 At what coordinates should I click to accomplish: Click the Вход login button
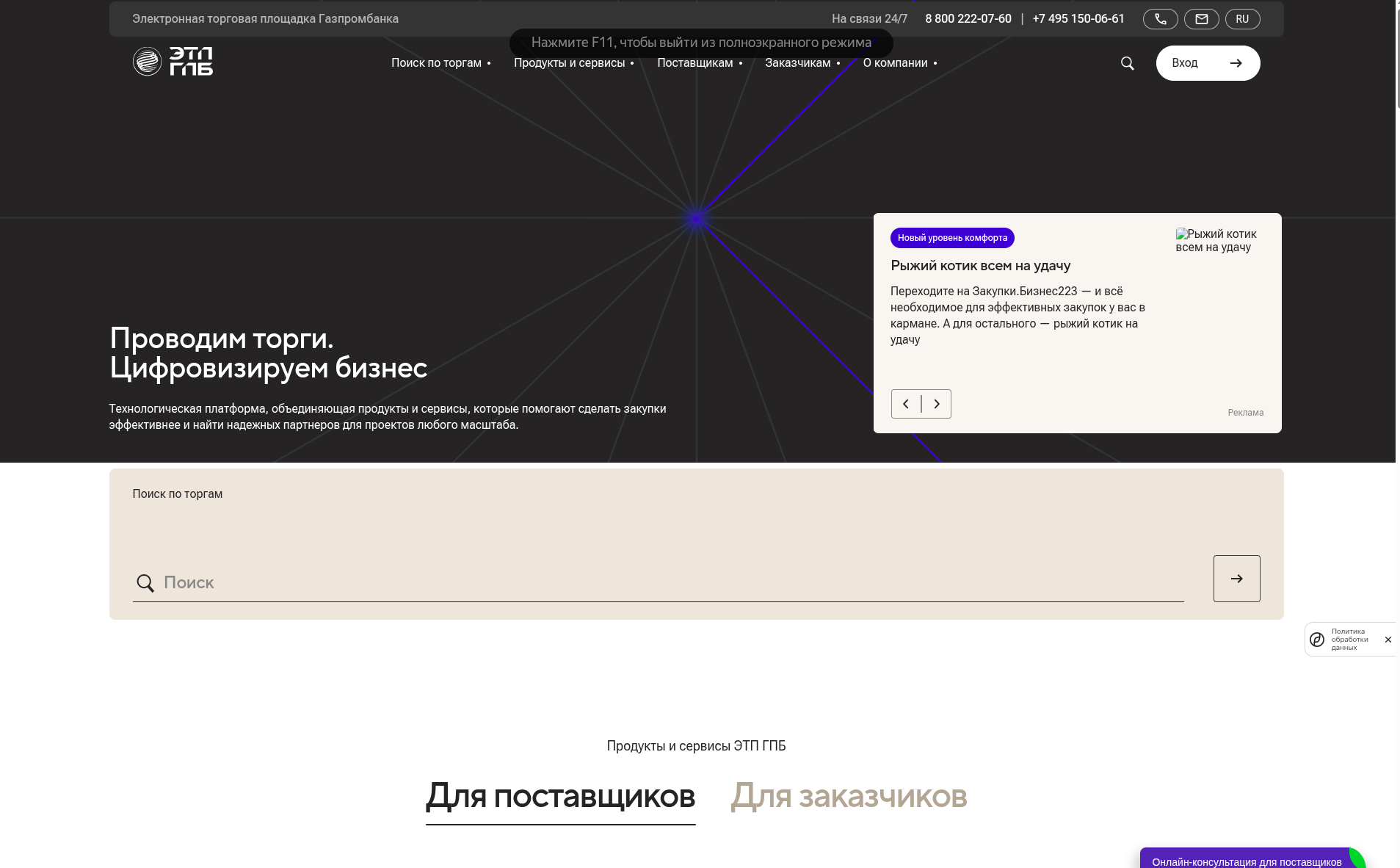(1208, 63)
